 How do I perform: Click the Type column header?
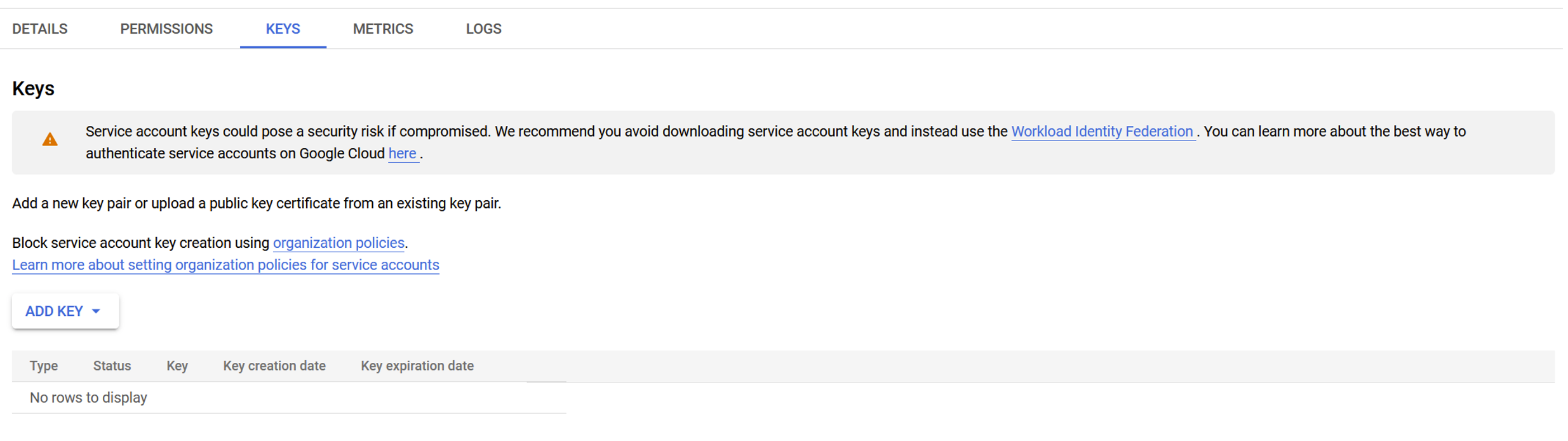(x=44, y=366)
